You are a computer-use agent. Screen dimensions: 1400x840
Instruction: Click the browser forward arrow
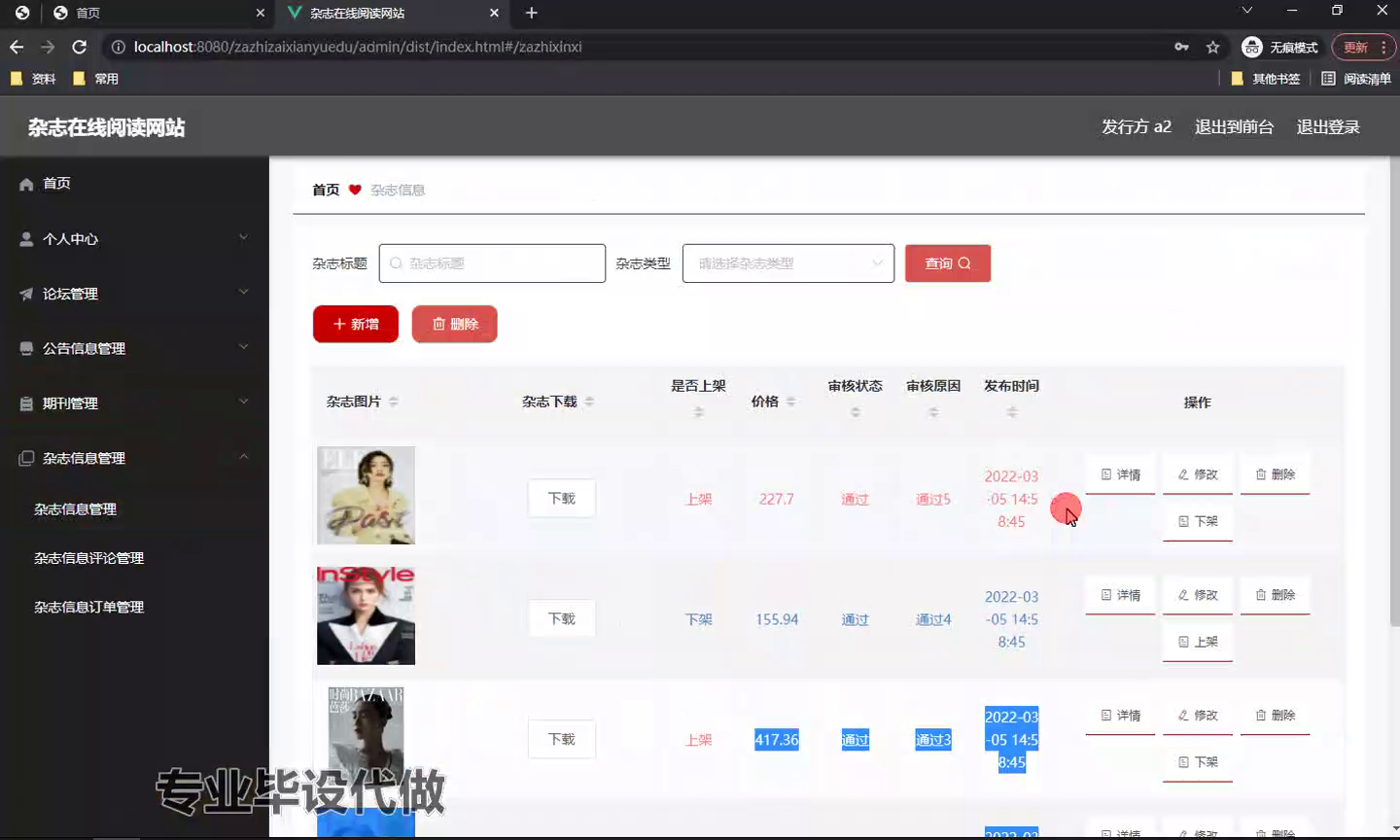click(48, 47)
